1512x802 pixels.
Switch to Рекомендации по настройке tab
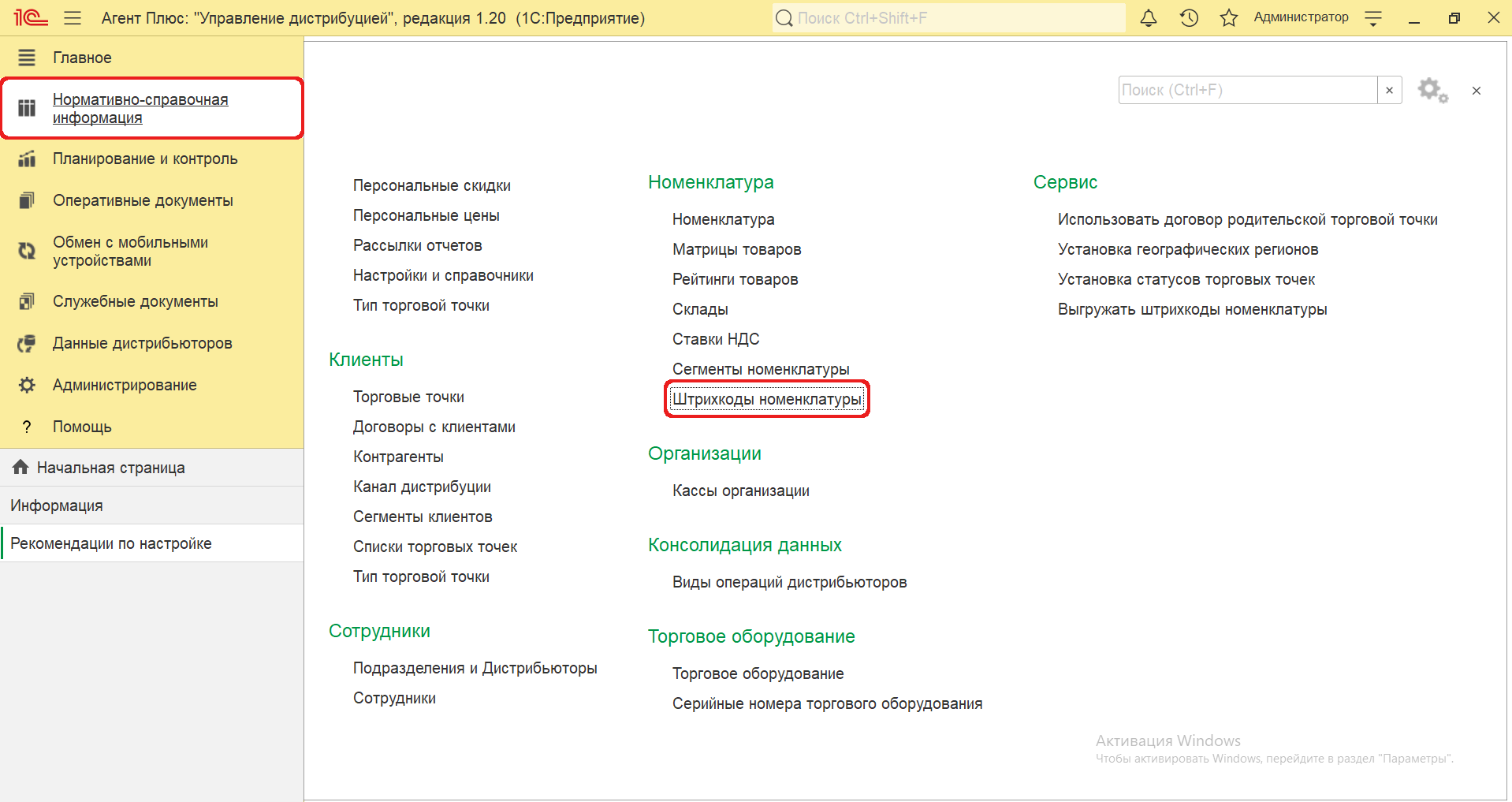point(111,543)
